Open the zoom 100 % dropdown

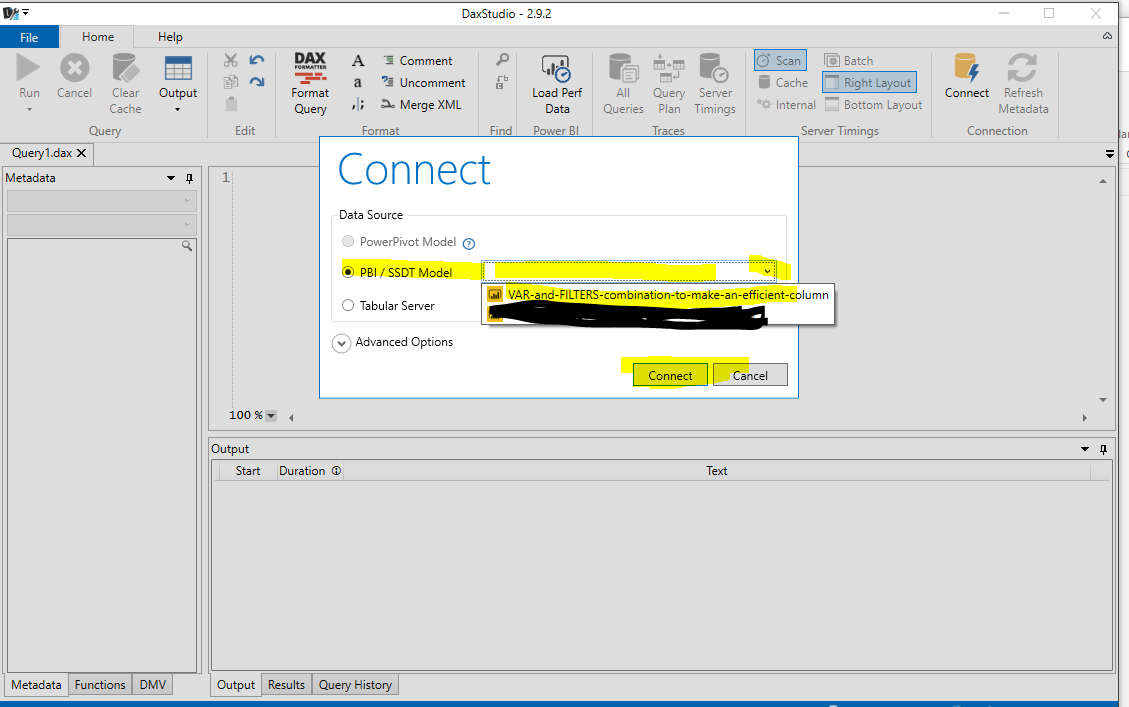tap(271, 415)
